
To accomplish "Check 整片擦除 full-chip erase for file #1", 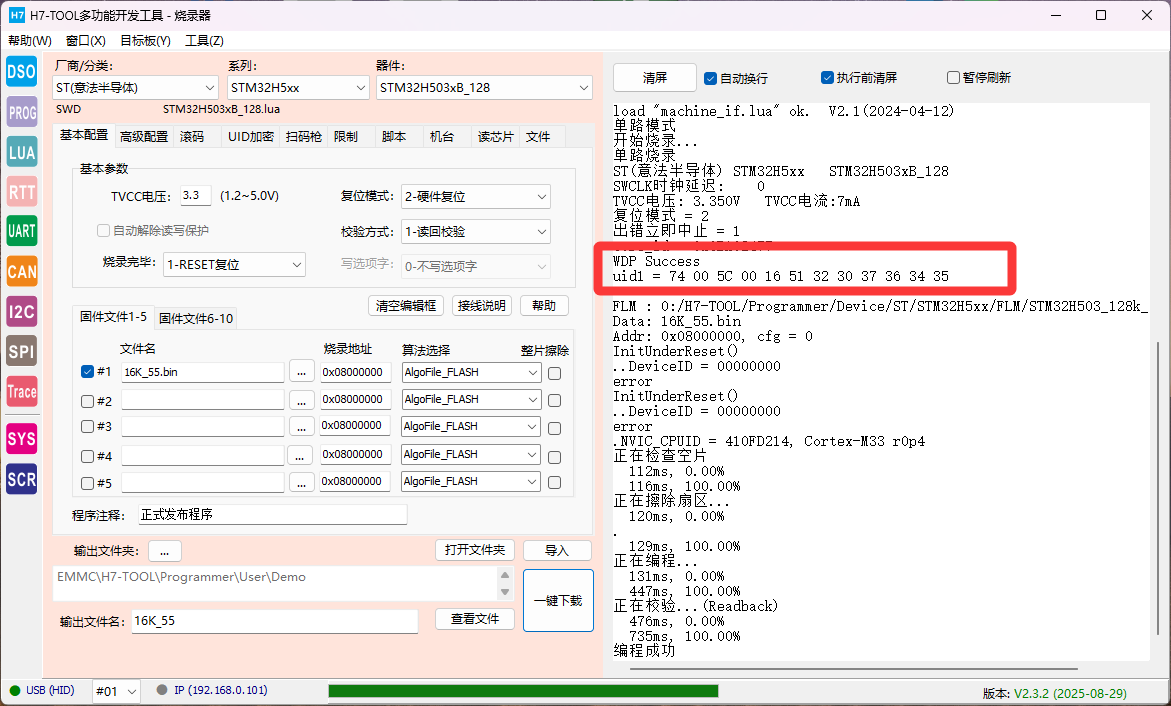I will coord(554,374).
